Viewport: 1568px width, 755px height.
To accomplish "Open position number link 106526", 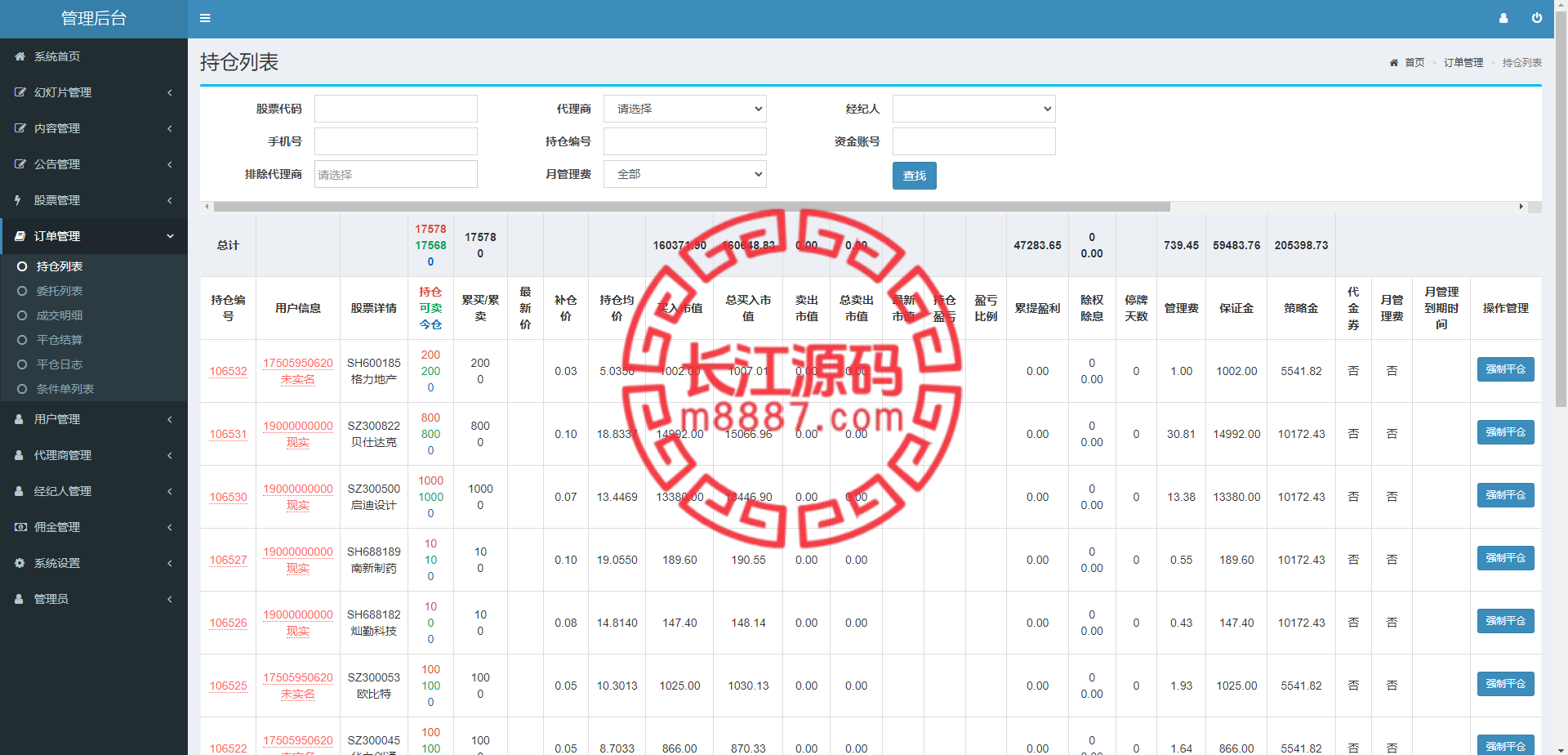I will [228, 623].
